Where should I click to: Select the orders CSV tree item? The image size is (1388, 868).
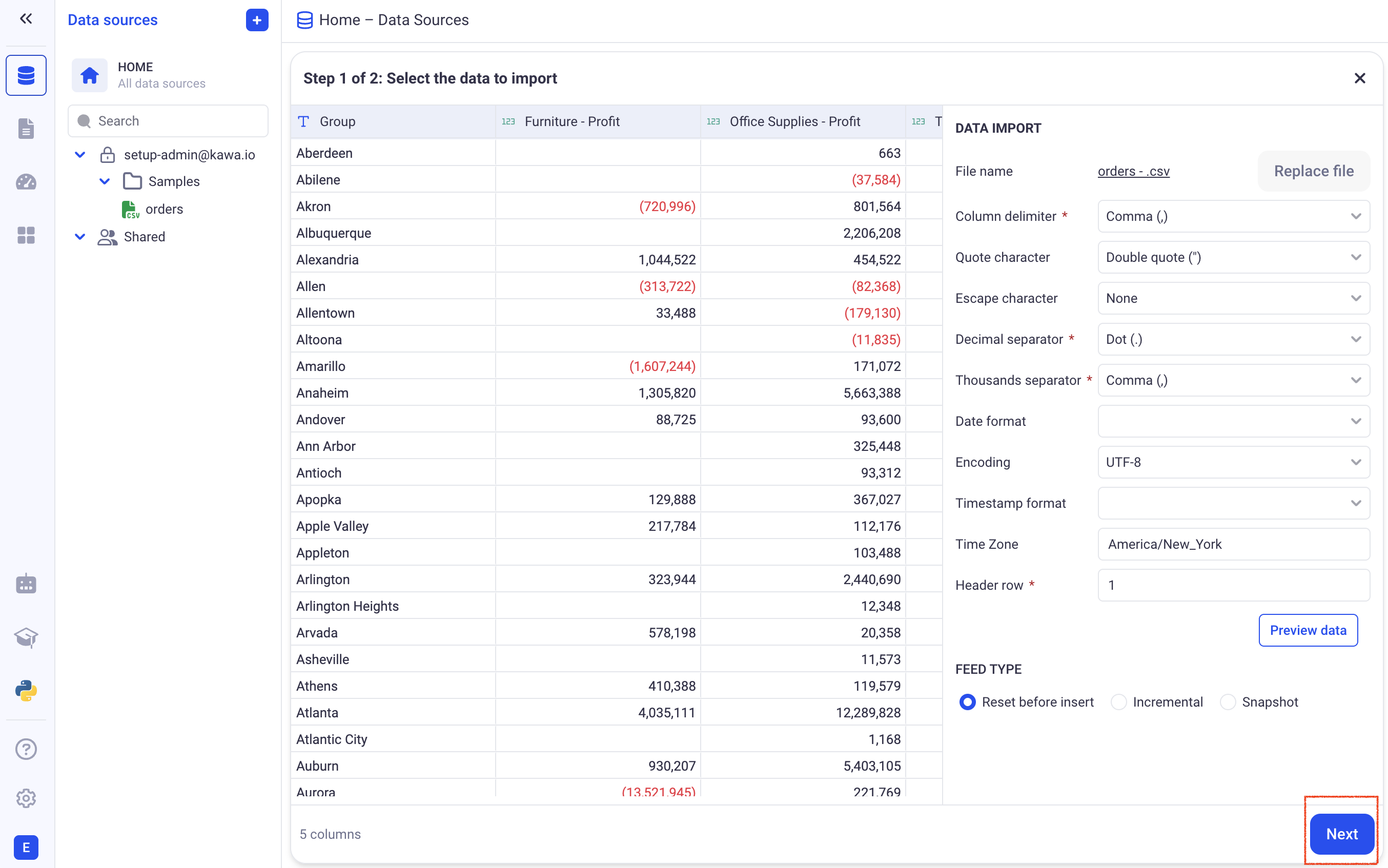point(164,209)
